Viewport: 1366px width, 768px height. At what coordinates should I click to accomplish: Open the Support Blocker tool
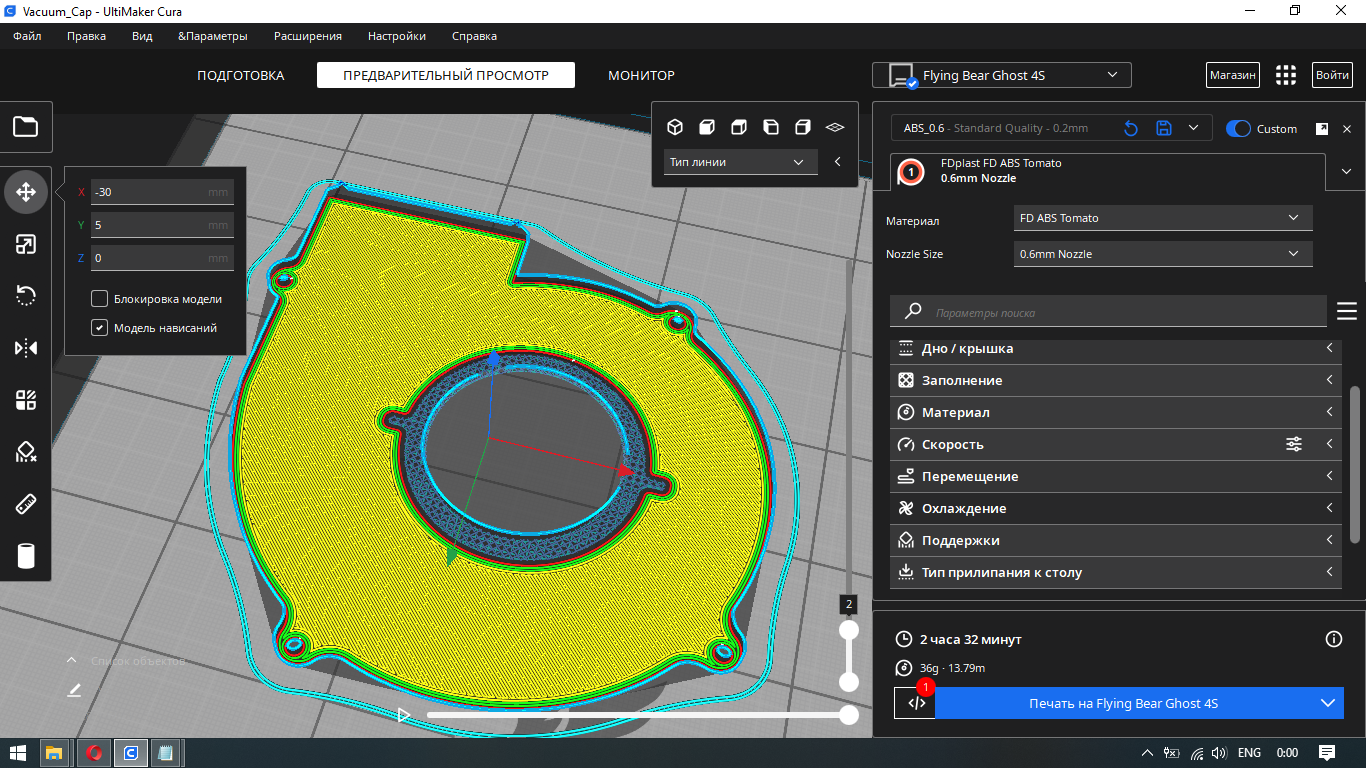(x=26, y=452)
